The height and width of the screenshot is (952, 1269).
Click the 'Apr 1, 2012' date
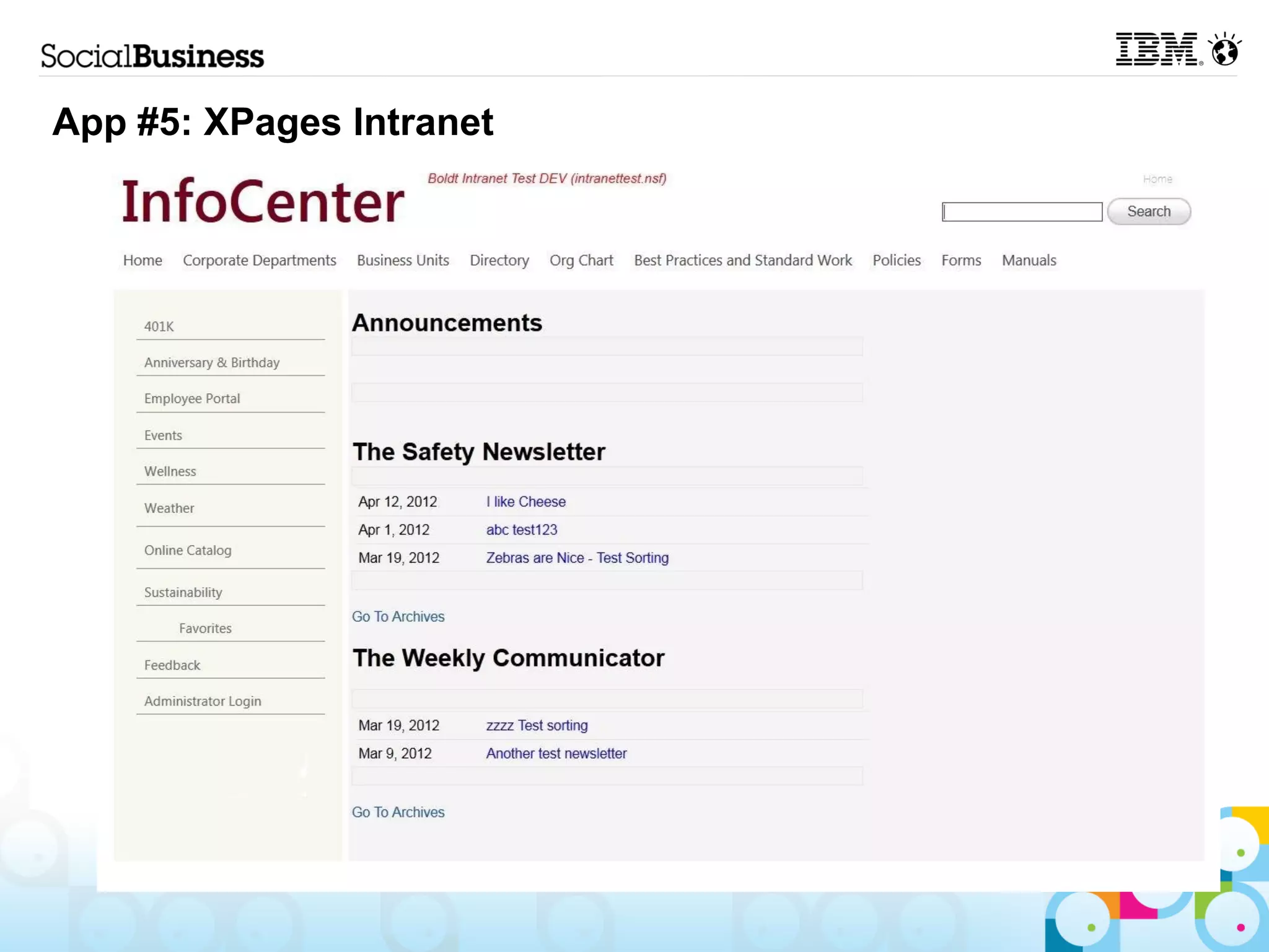click(x=394, y=530)
